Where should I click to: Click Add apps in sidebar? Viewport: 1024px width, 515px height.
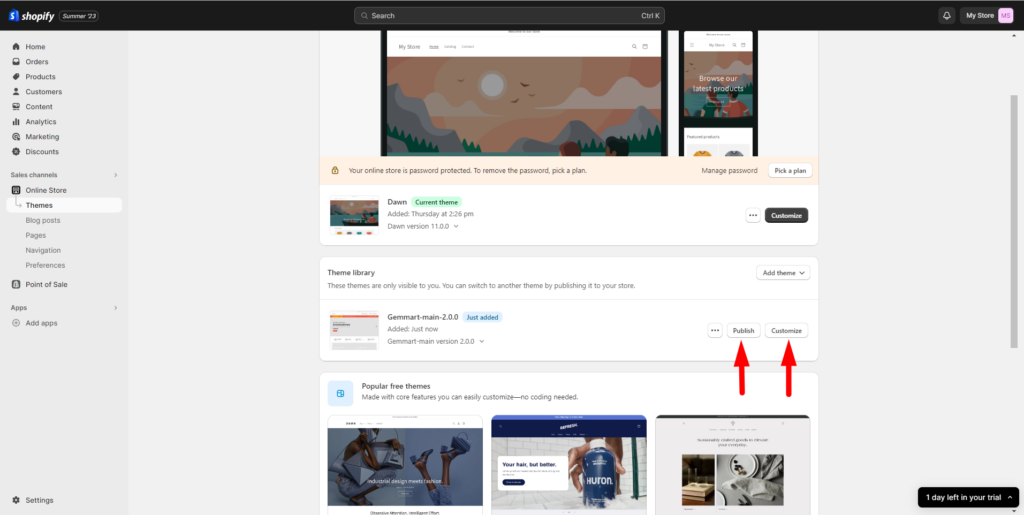pos(41,323)
